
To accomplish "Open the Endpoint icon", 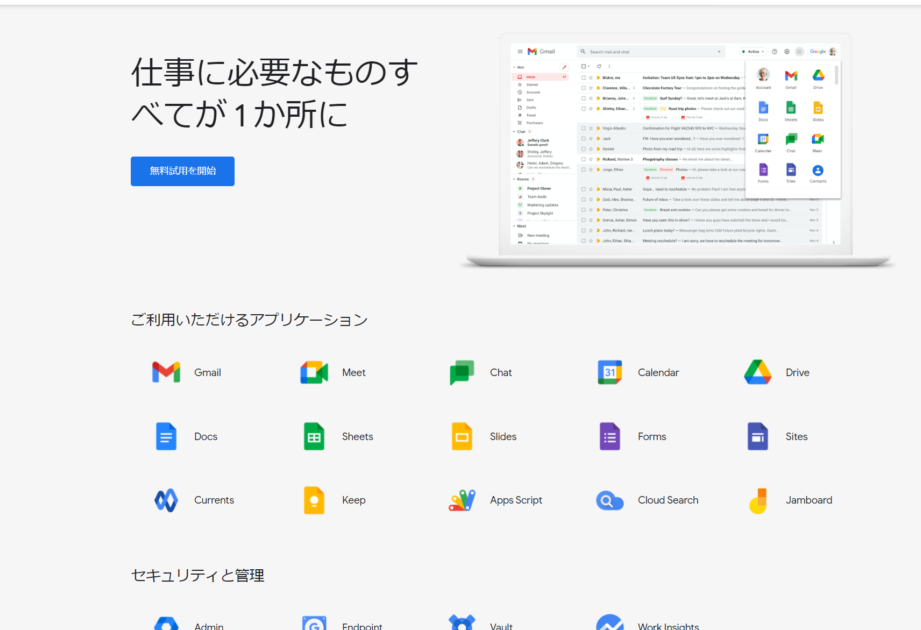I will [314, 624].
